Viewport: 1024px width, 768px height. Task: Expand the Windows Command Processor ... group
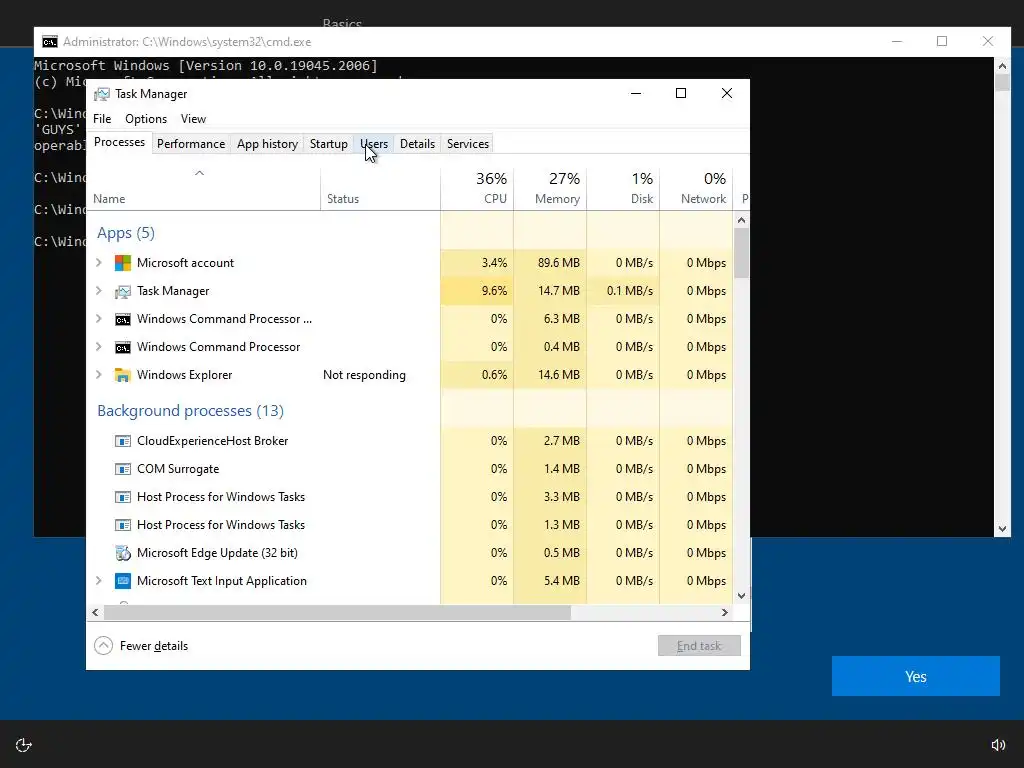click(x=99, y=319)
